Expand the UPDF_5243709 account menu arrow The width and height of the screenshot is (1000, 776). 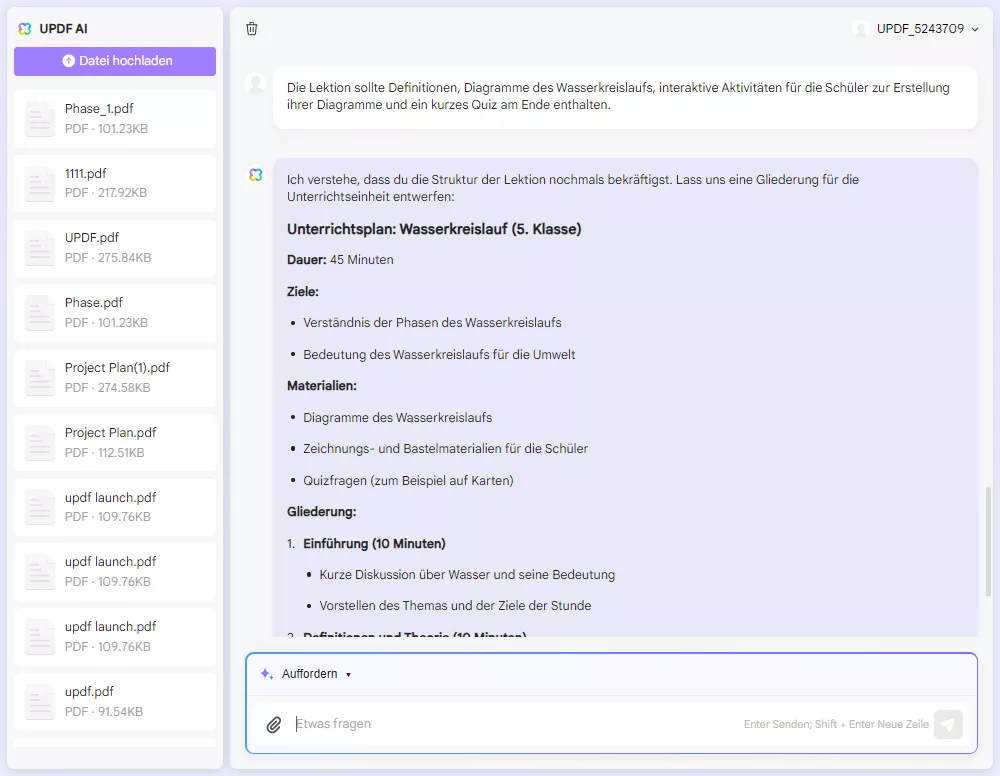tap(974, 29)
